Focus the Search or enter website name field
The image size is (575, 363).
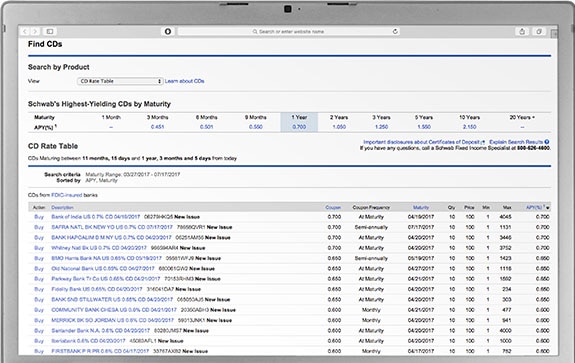288,32
